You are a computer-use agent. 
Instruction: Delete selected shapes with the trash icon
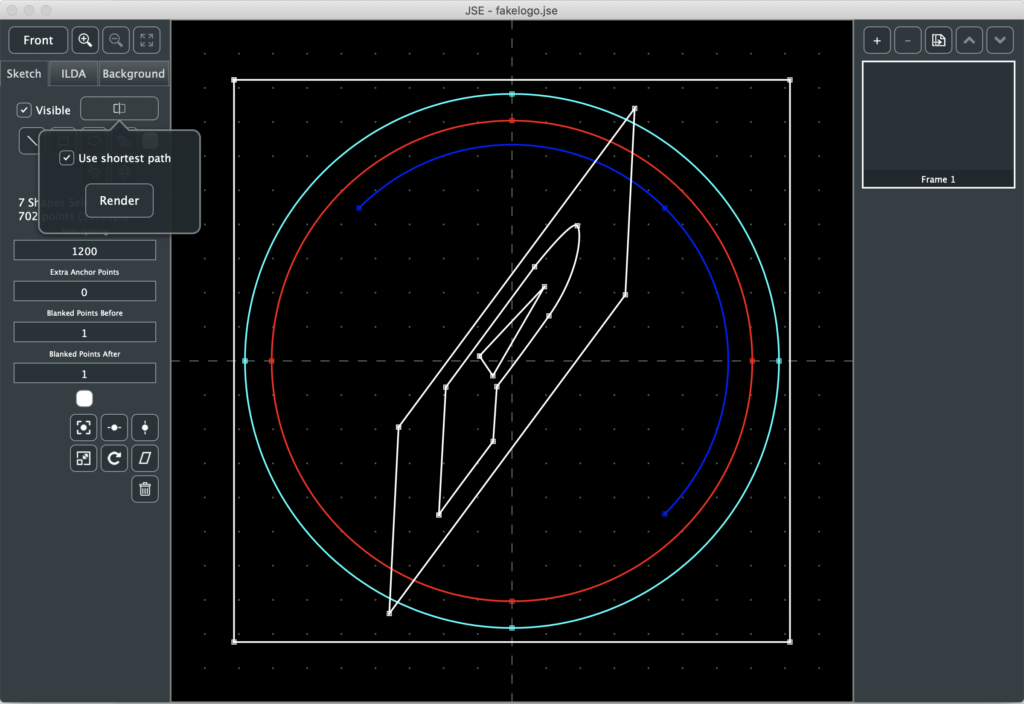pos(145,489)
